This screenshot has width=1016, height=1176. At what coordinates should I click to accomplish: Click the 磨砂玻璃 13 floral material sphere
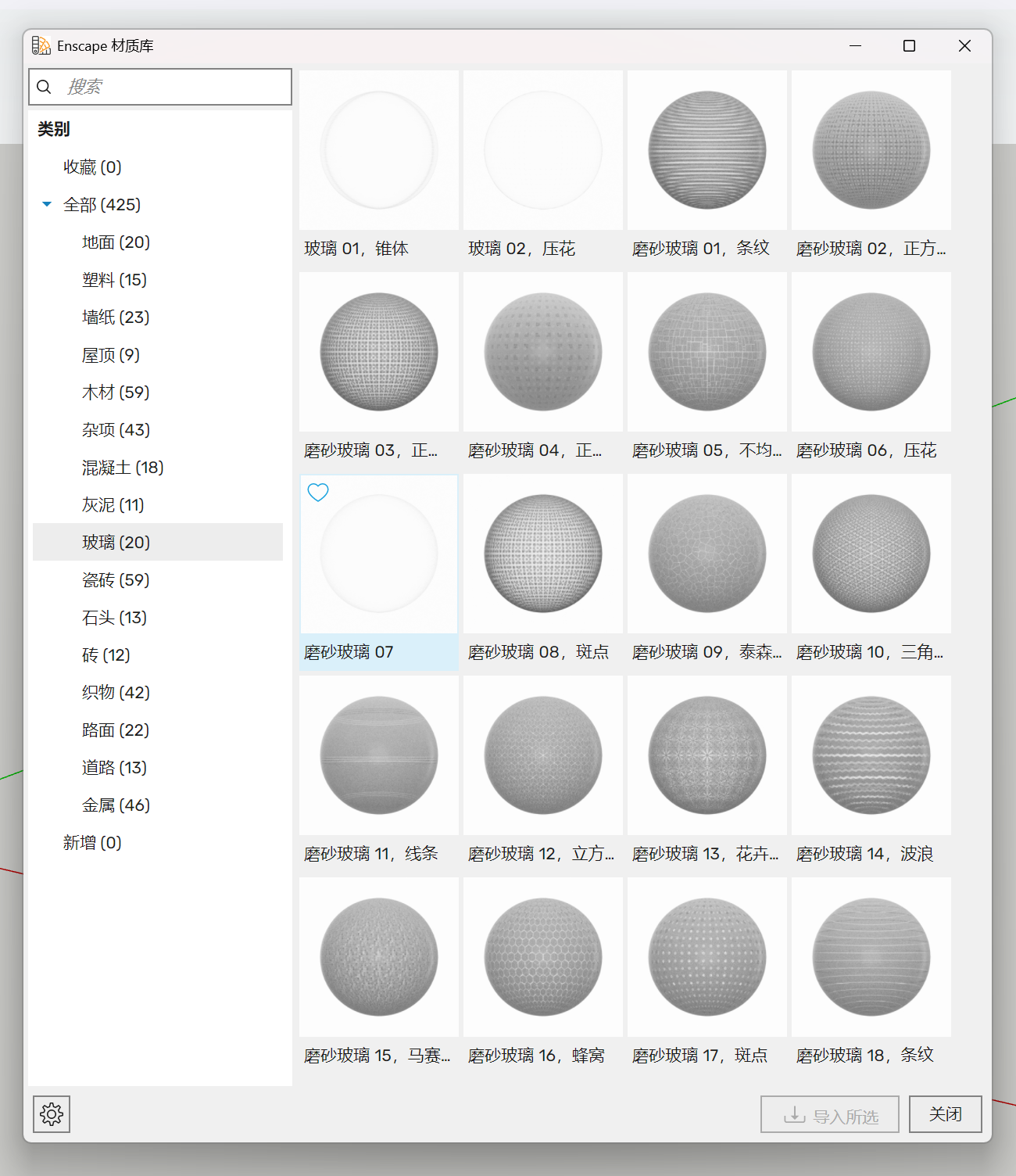click(707, 756)
